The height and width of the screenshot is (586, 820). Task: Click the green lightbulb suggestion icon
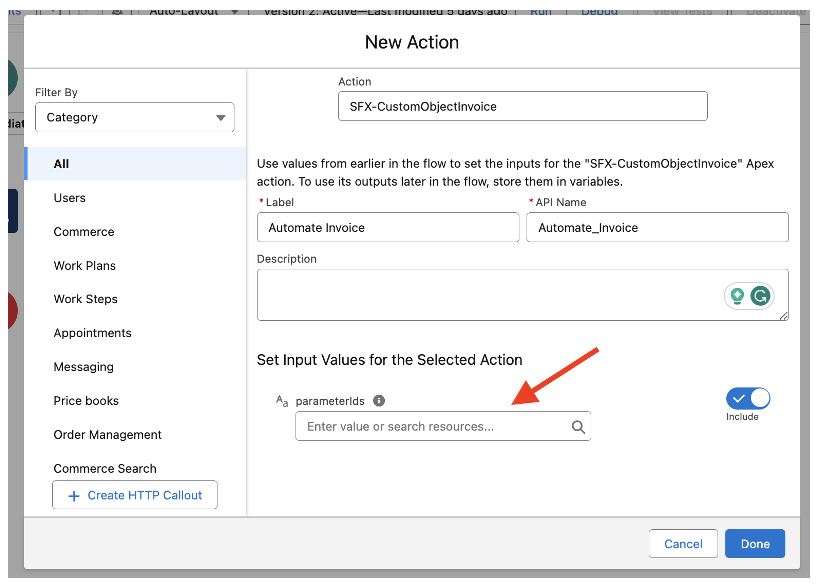(738, 296)
